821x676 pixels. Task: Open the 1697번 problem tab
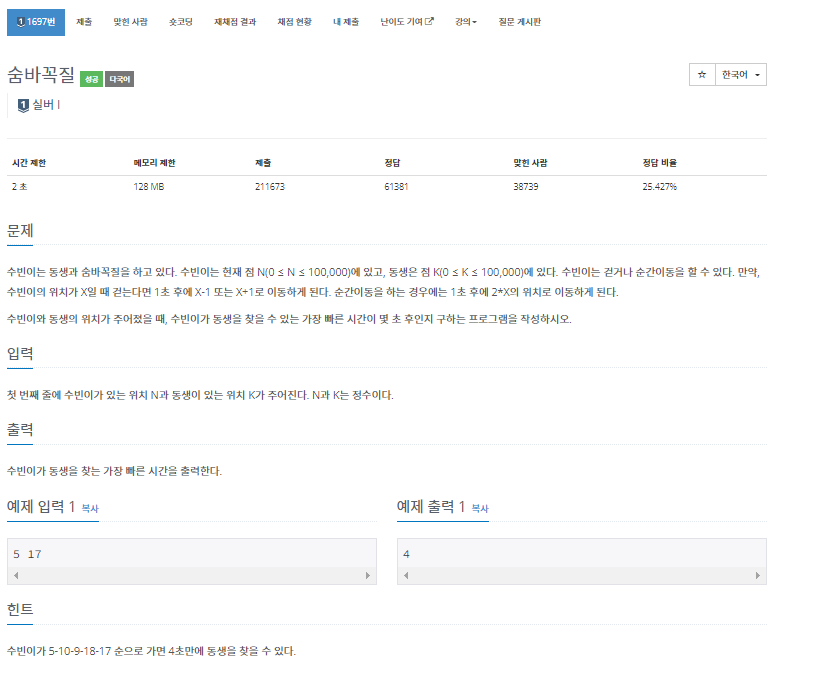click(36, 22)
